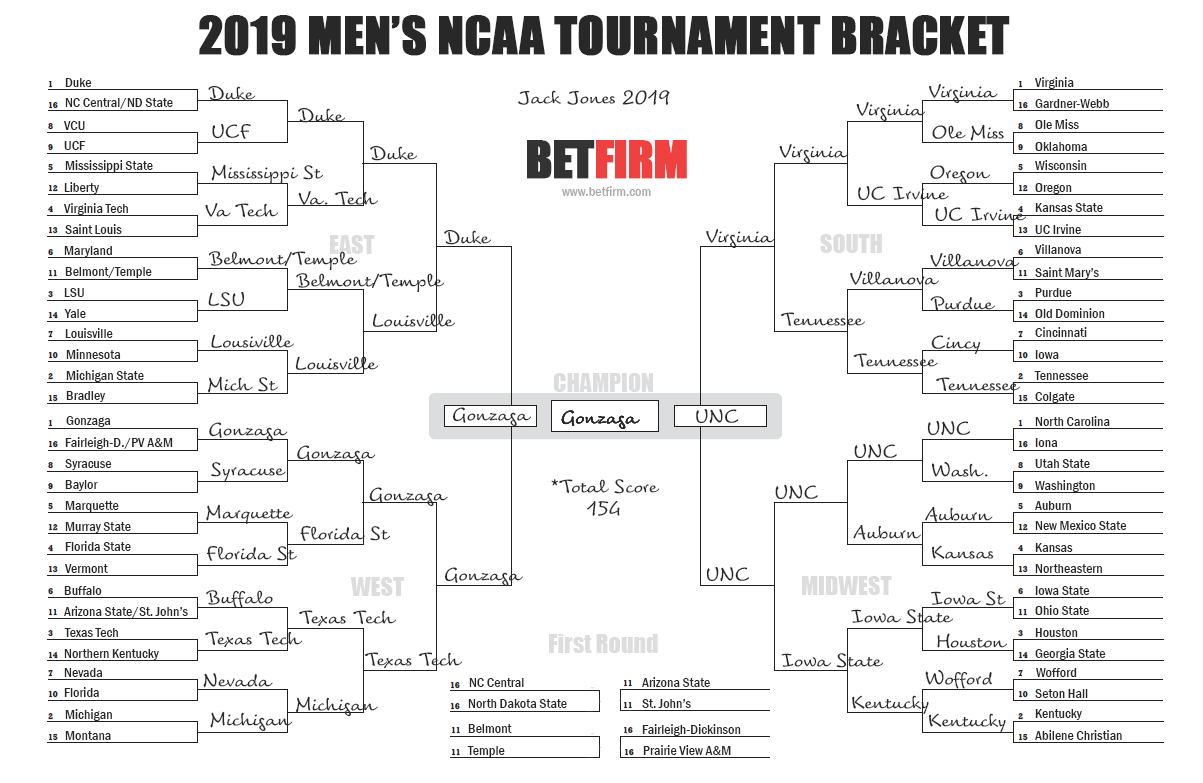This screenshot has height=783, width=1203.
Task: Select North Dakota State in First Round
Action: pos(517,704)
